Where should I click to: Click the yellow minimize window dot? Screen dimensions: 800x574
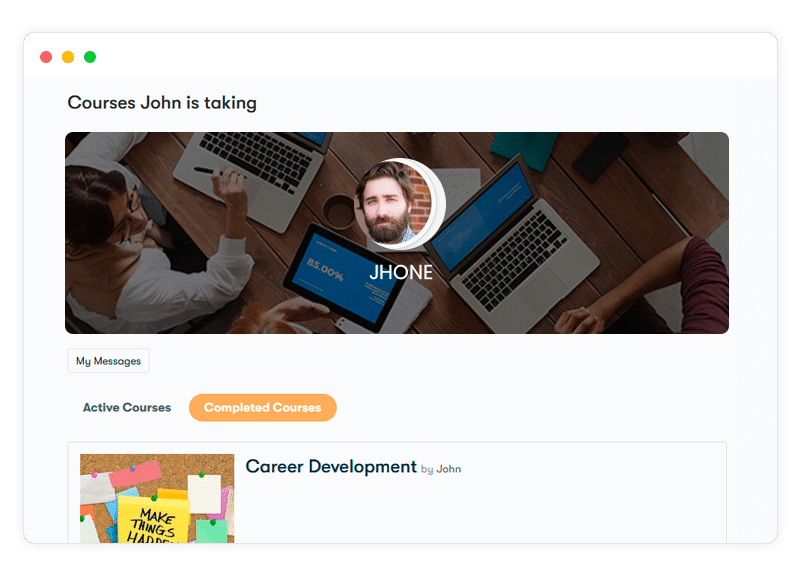[x=68, y=57]
